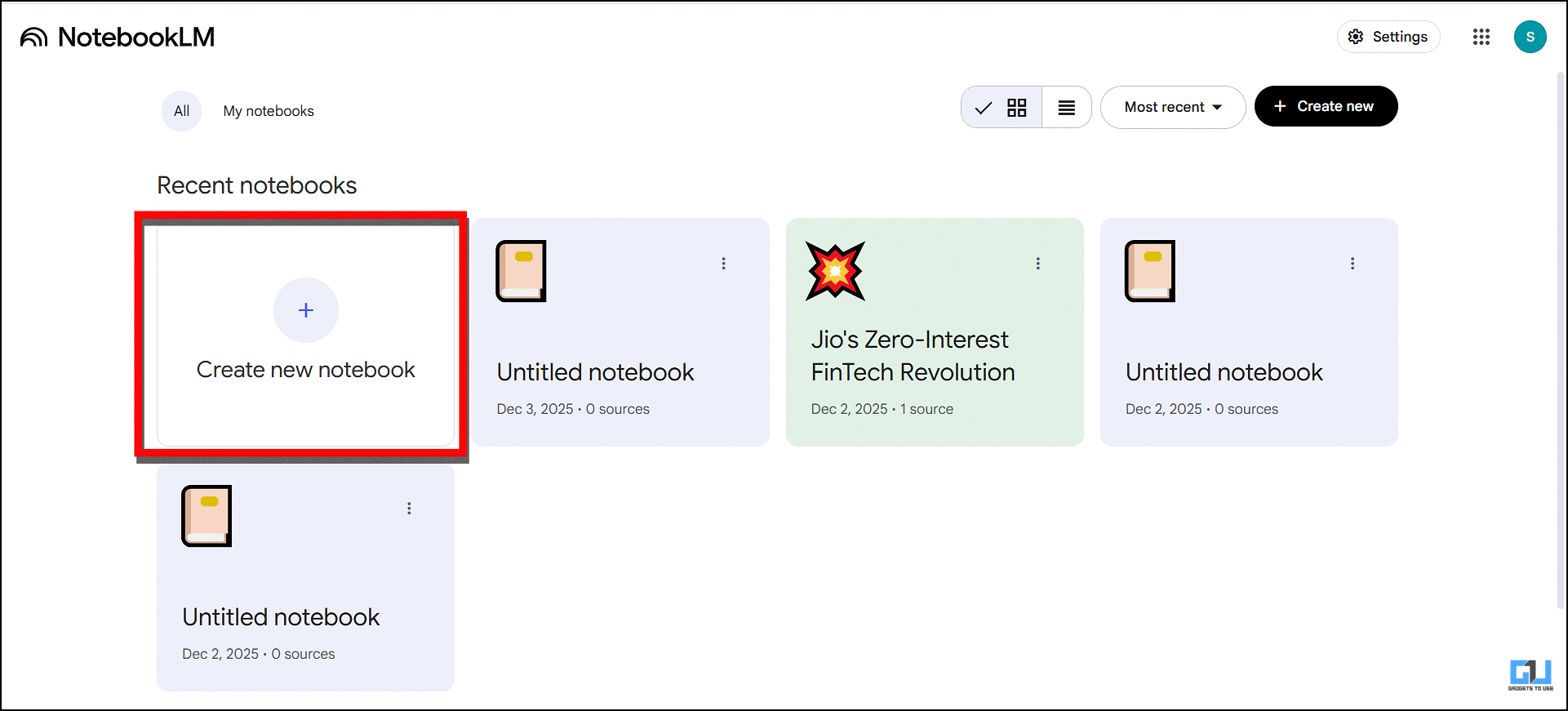
Task: Open options menu for the Dec 3 notebook
Action: tap(723, 264)
